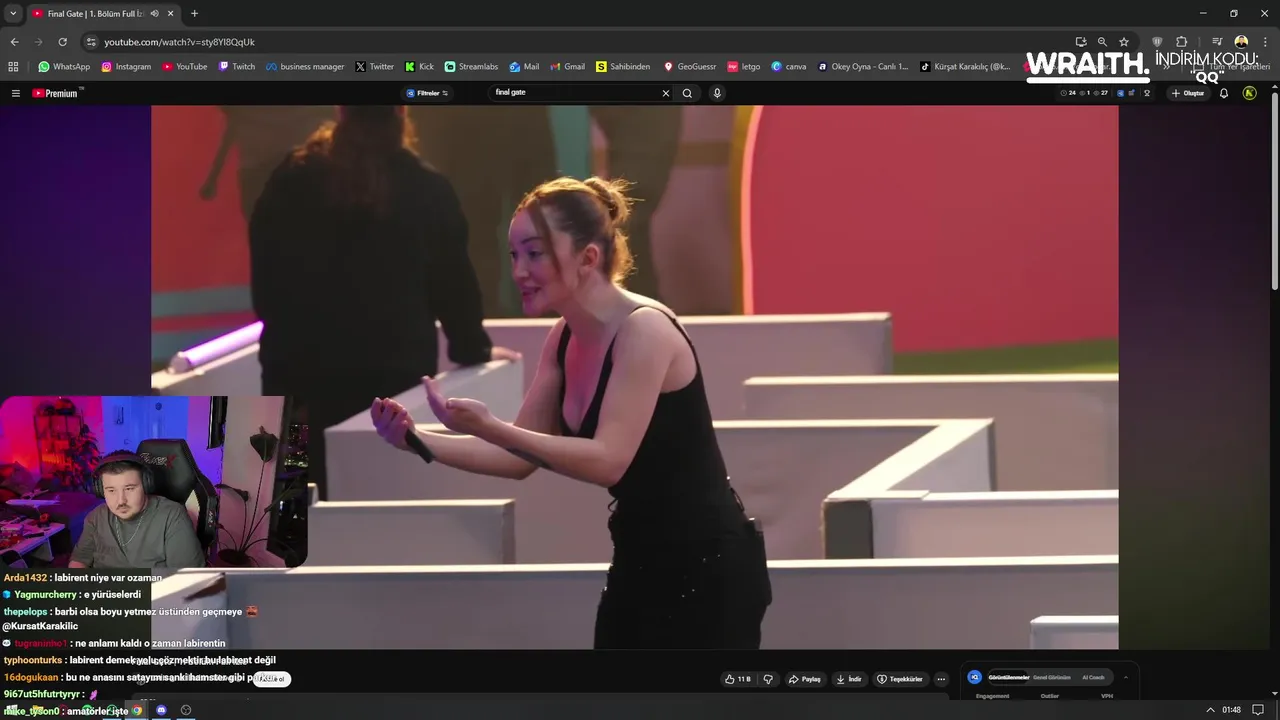1280x720 pixels.
Task: Select the Görüntülenmeler tab
Action: 1008,677
